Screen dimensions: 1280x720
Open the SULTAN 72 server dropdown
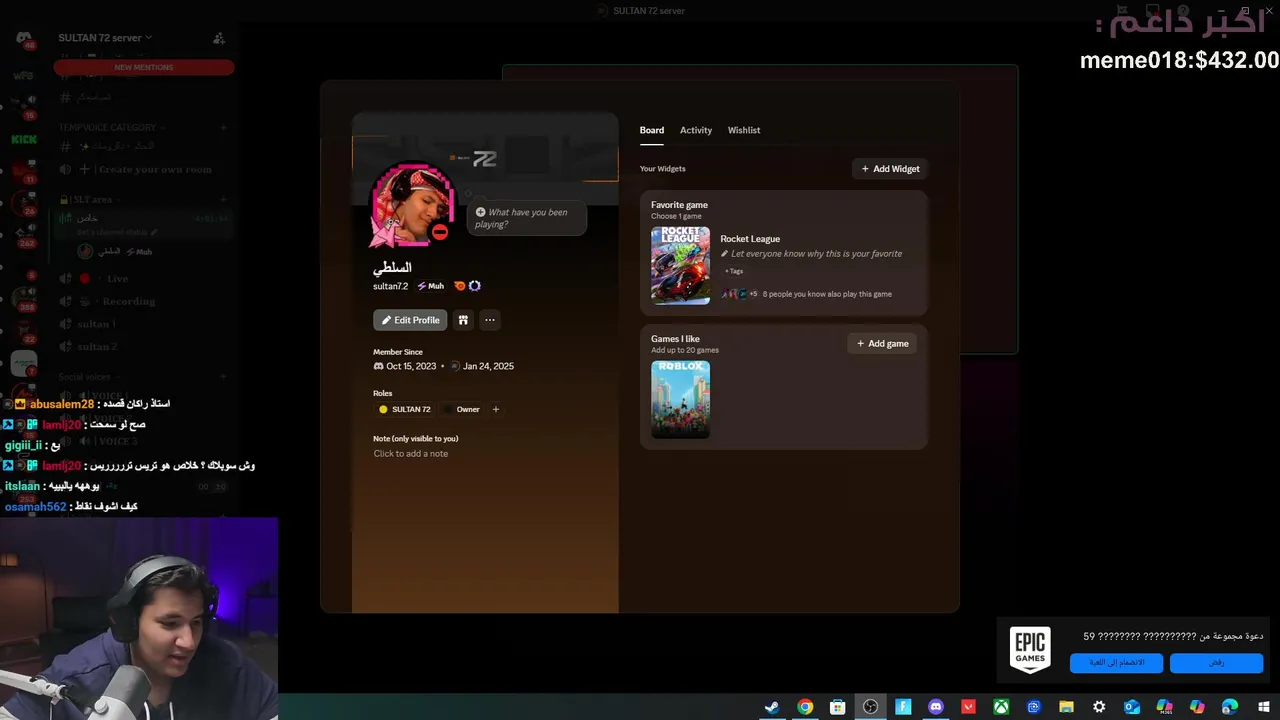[x=105, y=38]
